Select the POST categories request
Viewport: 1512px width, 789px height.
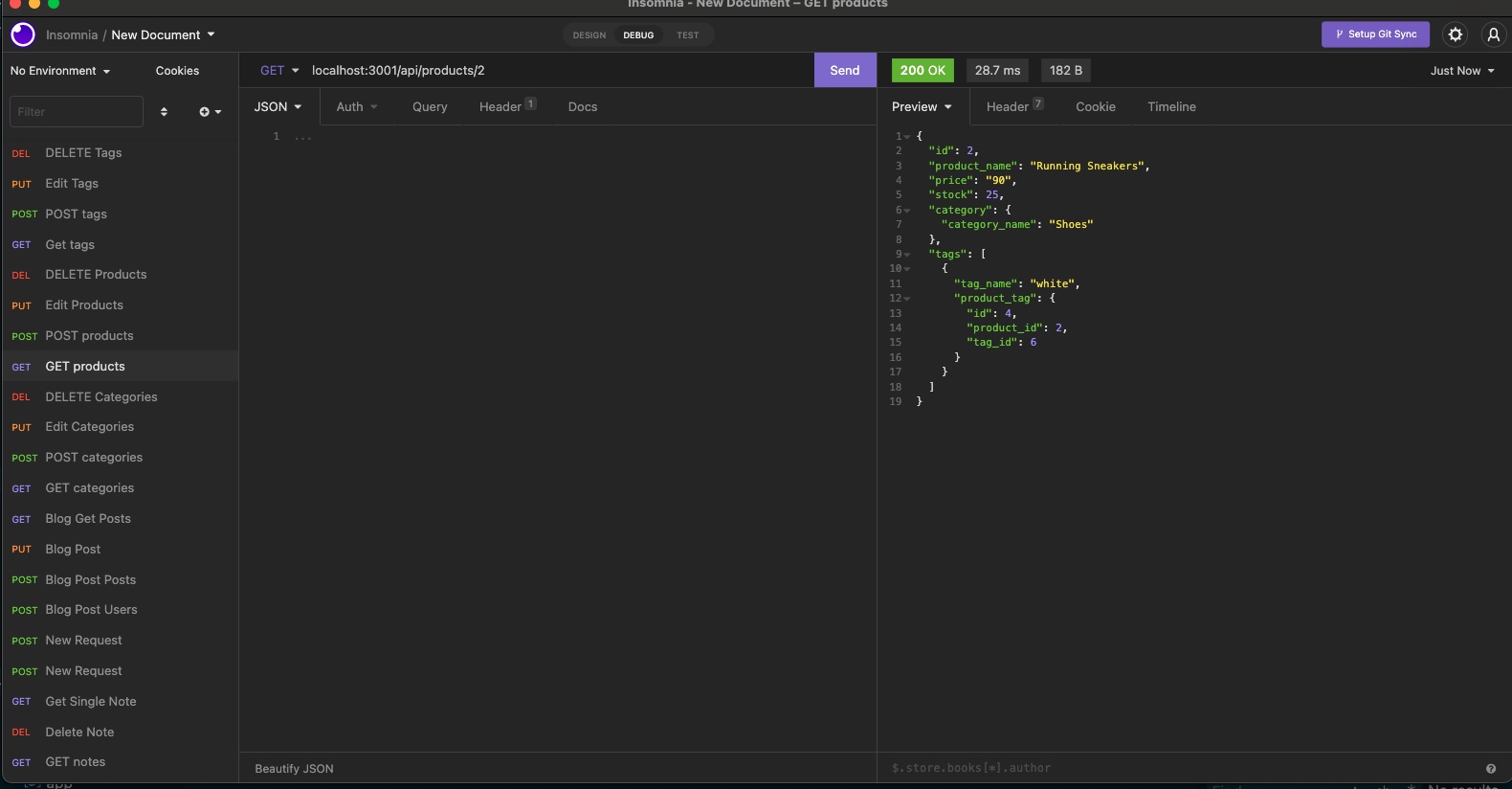120,458
